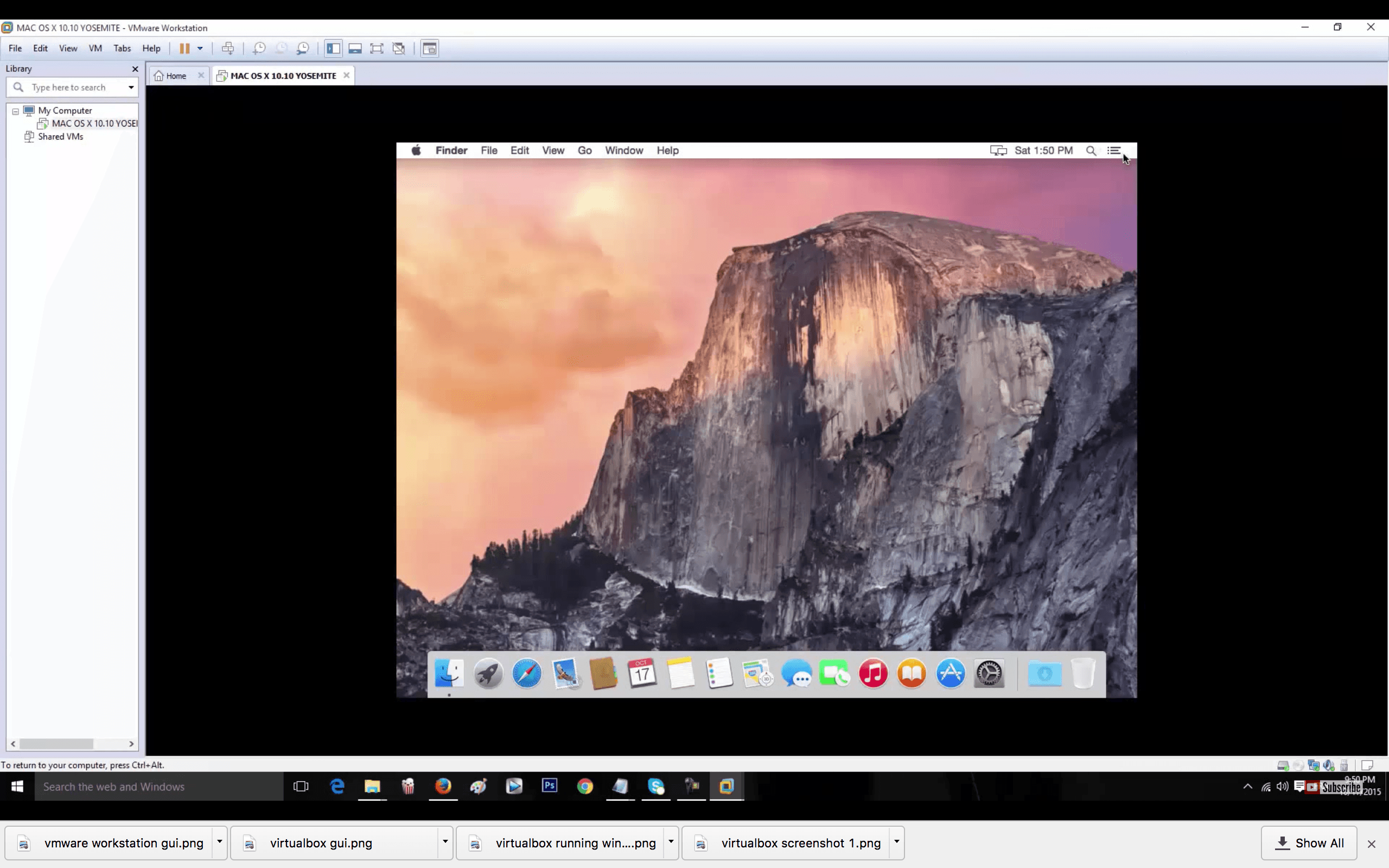The image size is (1389, 868).
Task: Click the Shared VMs tree item
Action: click(60, 136)
